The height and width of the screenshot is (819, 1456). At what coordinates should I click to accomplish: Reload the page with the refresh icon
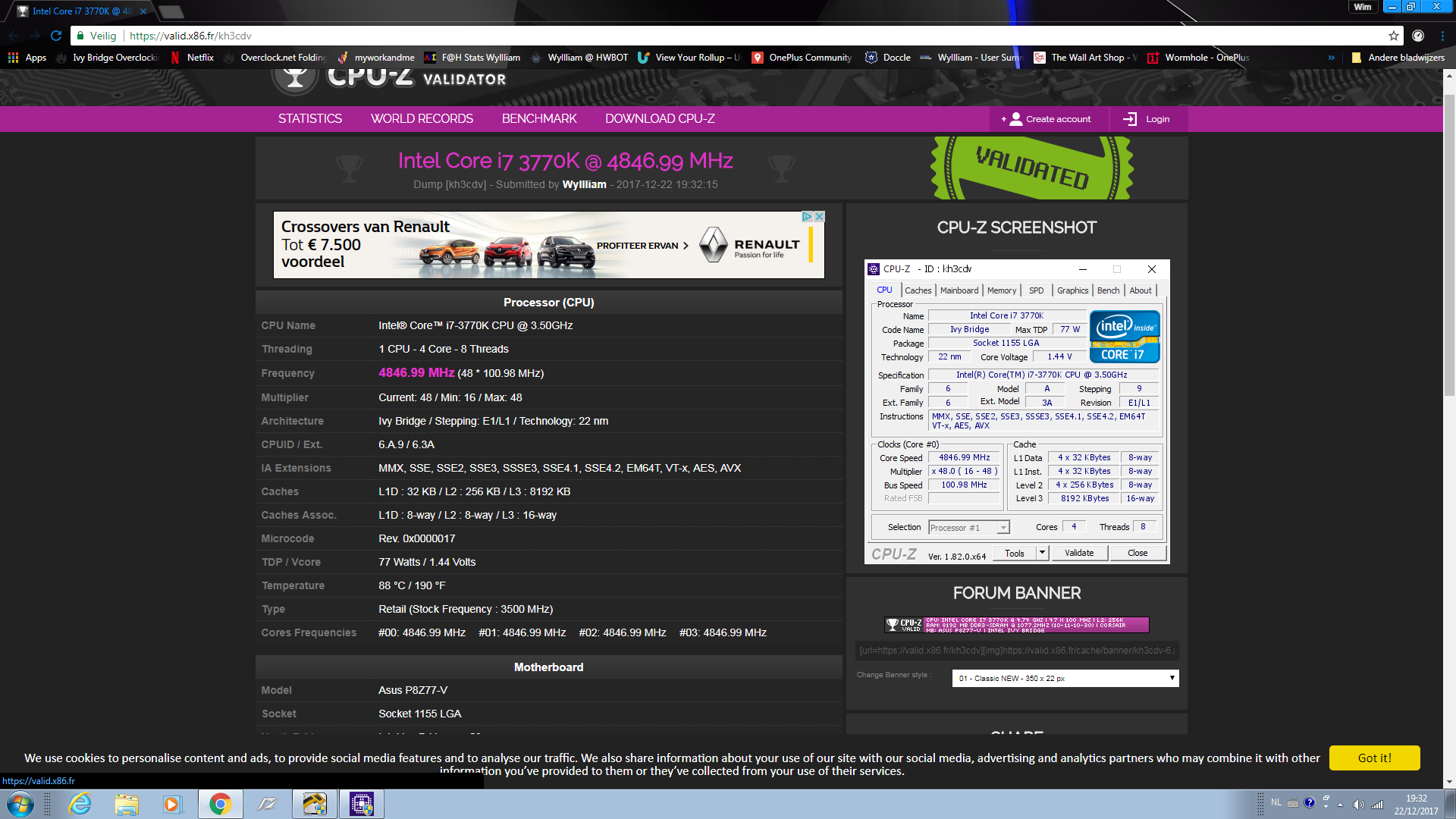point(55,36)
